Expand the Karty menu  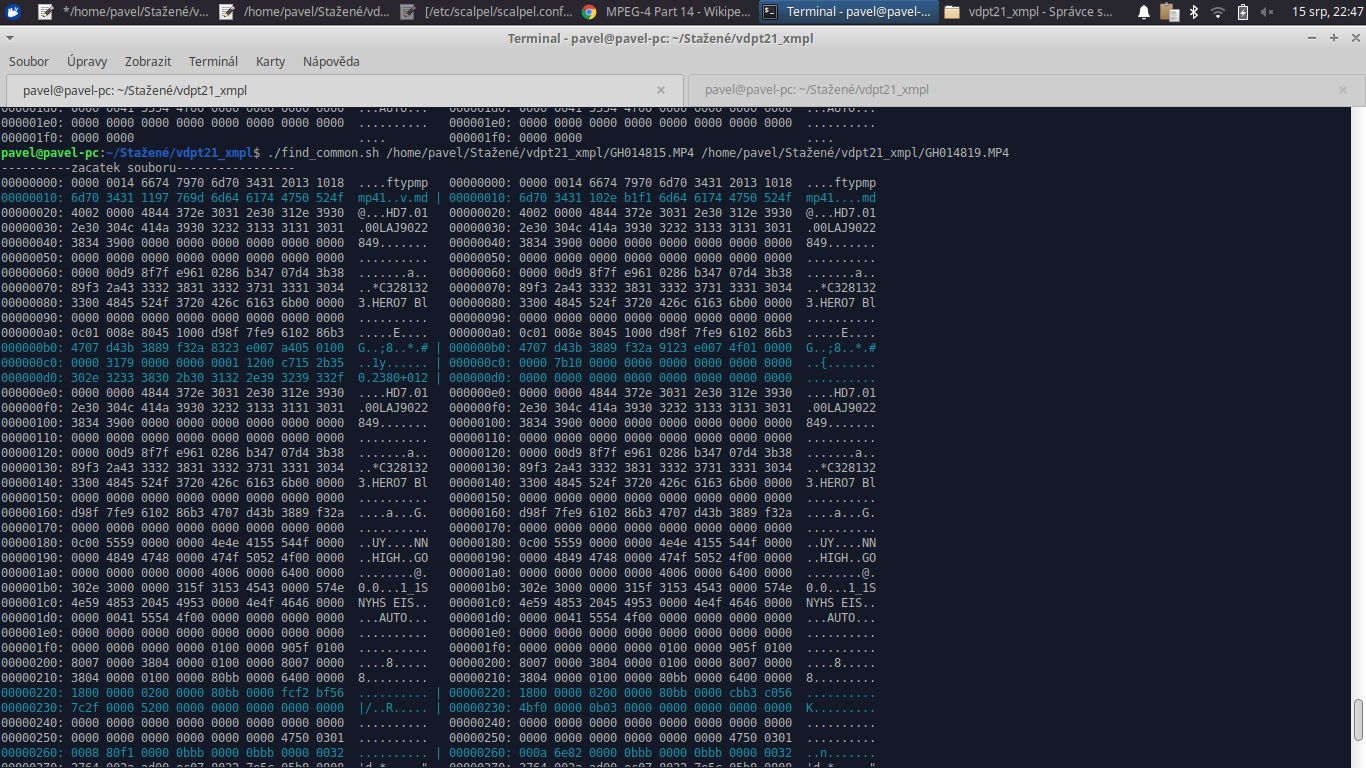(x=270, y=61)
